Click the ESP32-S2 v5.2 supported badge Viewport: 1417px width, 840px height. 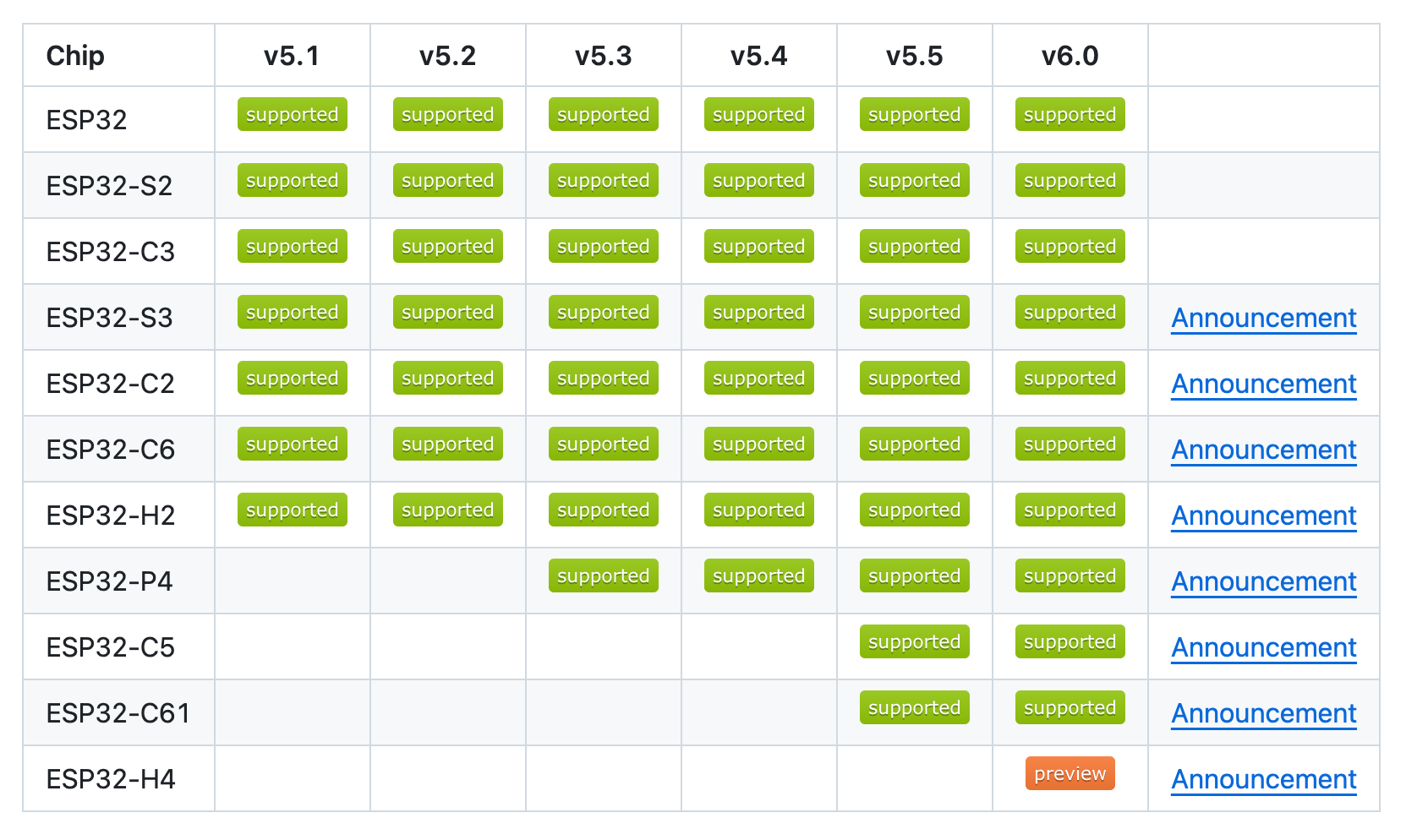pos(448,180)
